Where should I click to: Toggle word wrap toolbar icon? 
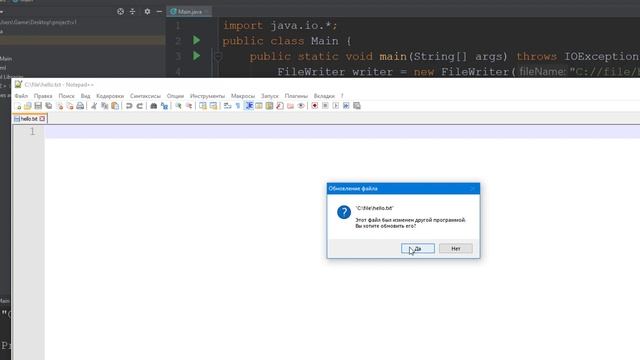[227, 106]
